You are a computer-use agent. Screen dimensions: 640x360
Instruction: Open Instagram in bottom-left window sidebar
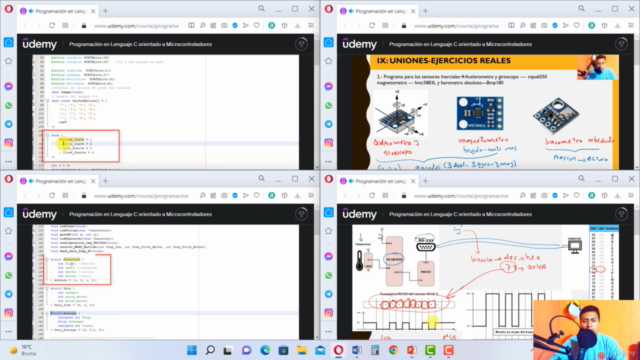coord(9,313)
